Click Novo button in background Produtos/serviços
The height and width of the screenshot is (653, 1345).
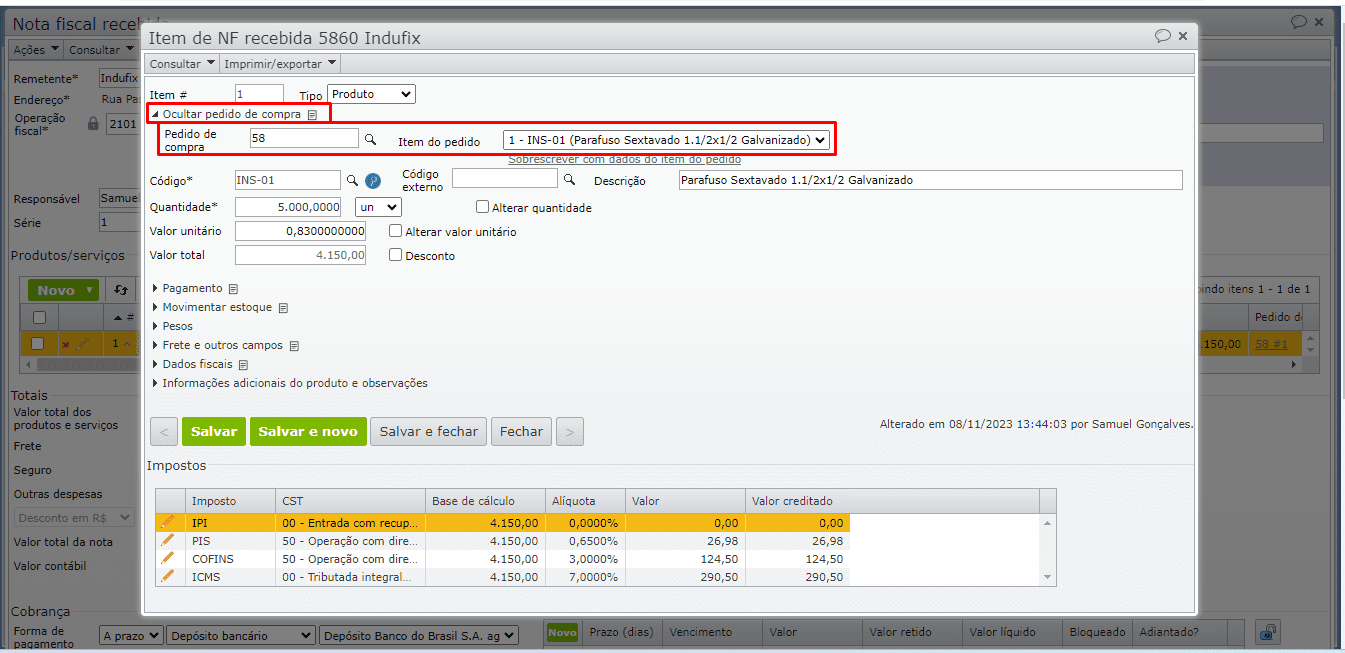(62, 290)
